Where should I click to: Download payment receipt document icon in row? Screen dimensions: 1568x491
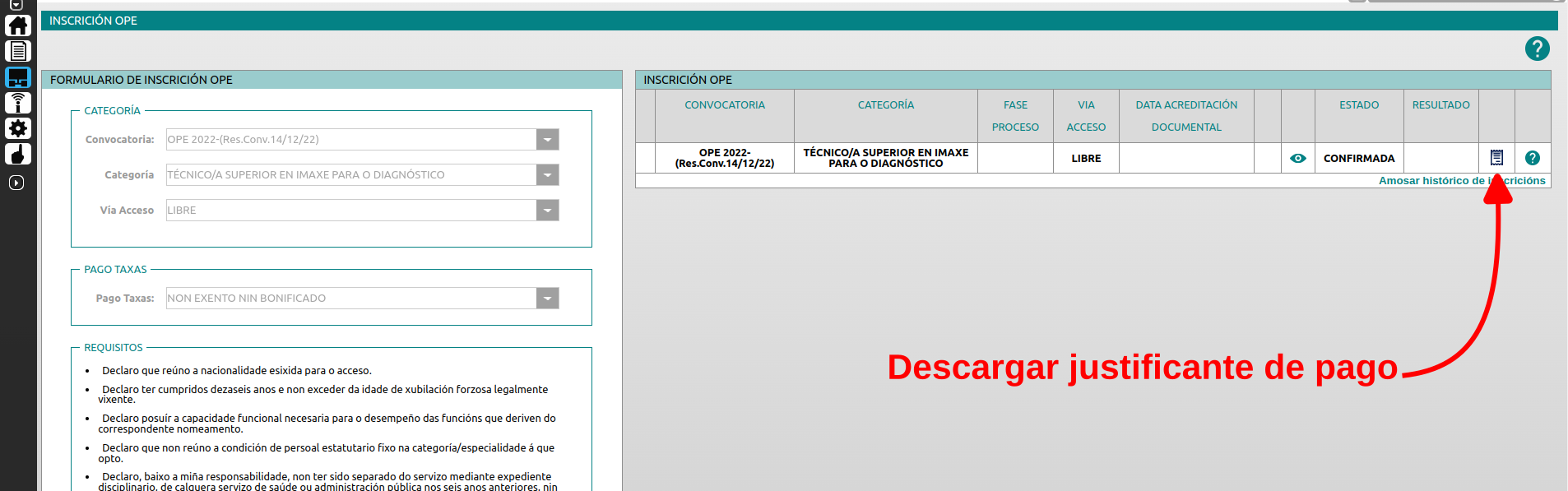(1496, 158)
